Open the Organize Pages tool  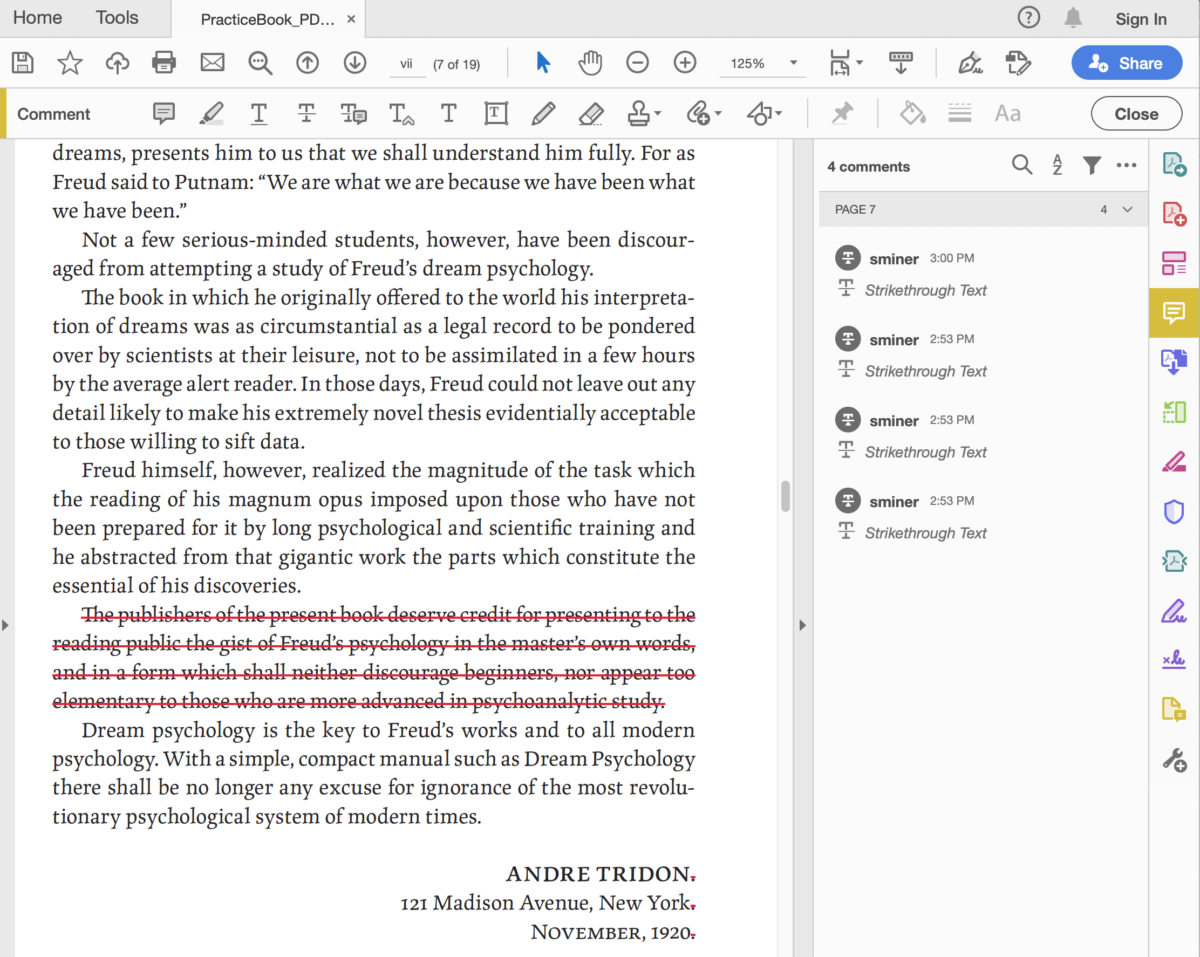(1174, 263)
